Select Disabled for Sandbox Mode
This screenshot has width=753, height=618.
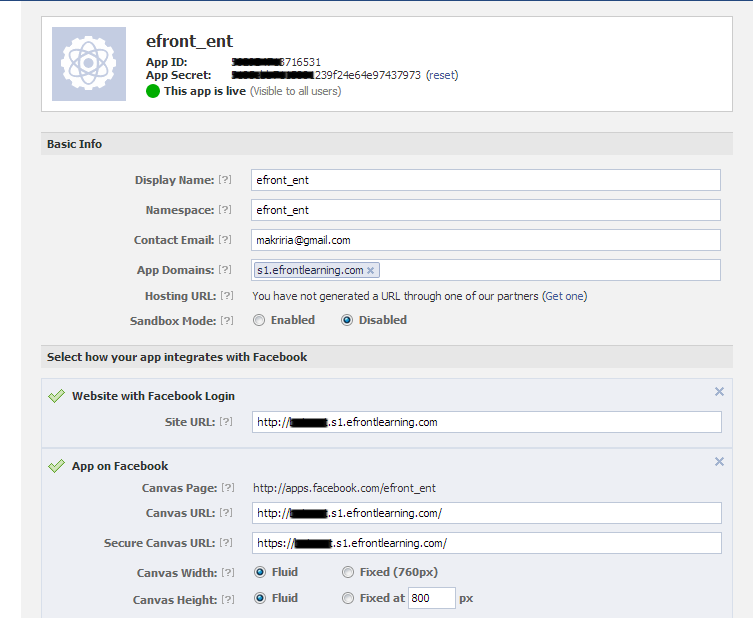347,320
